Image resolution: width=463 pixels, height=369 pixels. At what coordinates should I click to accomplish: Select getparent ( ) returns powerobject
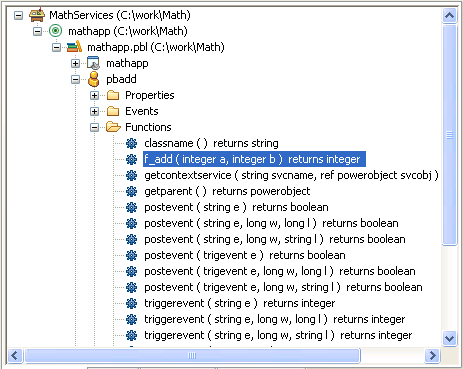click(x=227, y=191)
